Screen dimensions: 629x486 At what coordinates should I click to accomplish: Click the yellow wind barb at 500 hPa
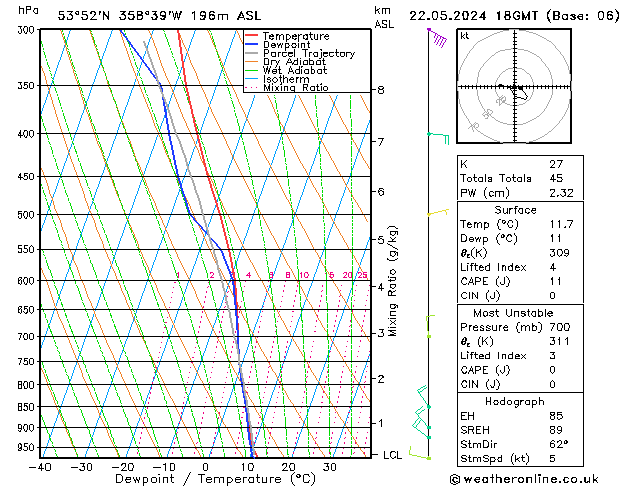pos(438,212)
